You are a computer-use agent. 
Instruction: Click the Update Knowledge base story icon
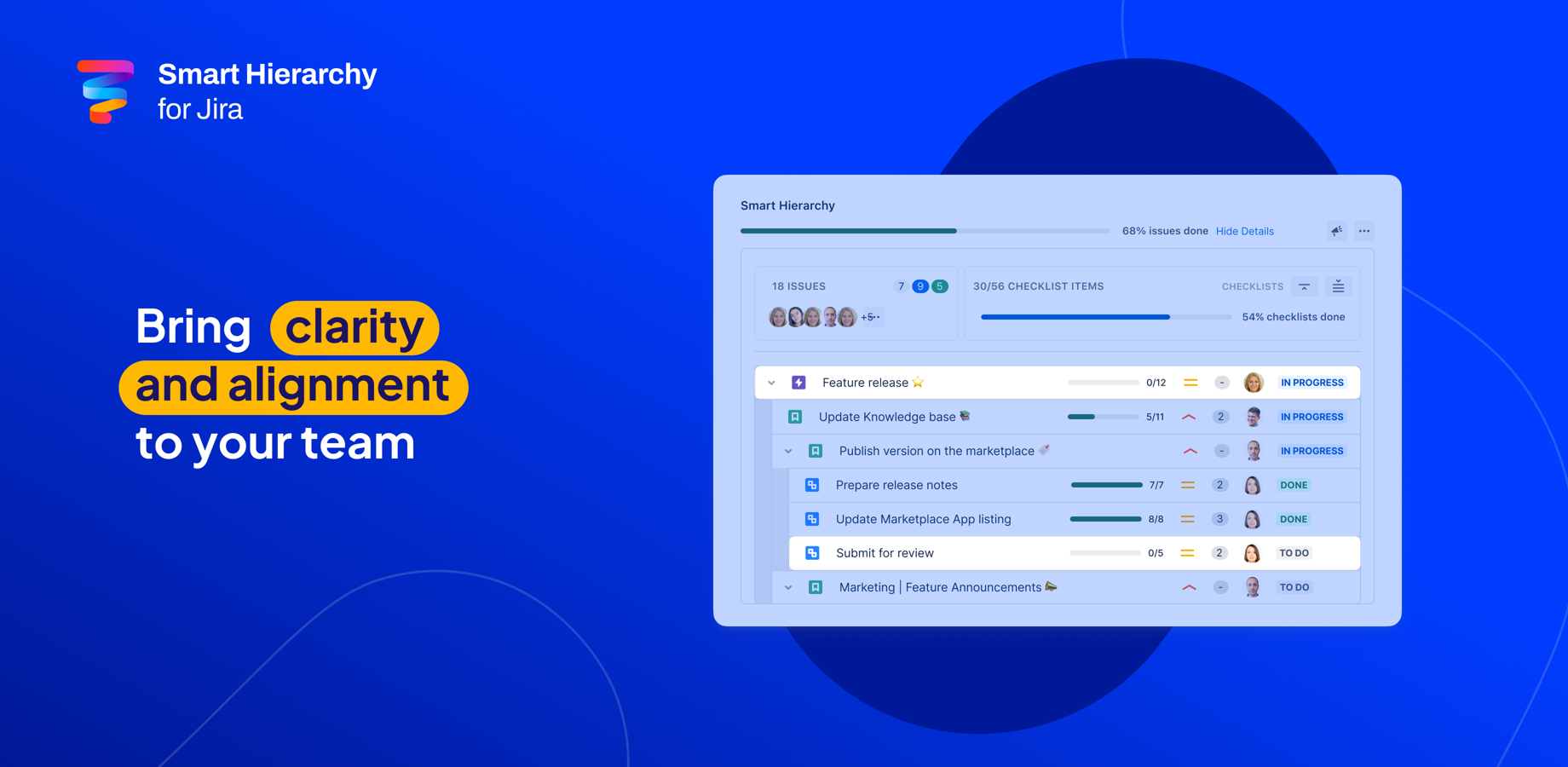pos(795,417)
